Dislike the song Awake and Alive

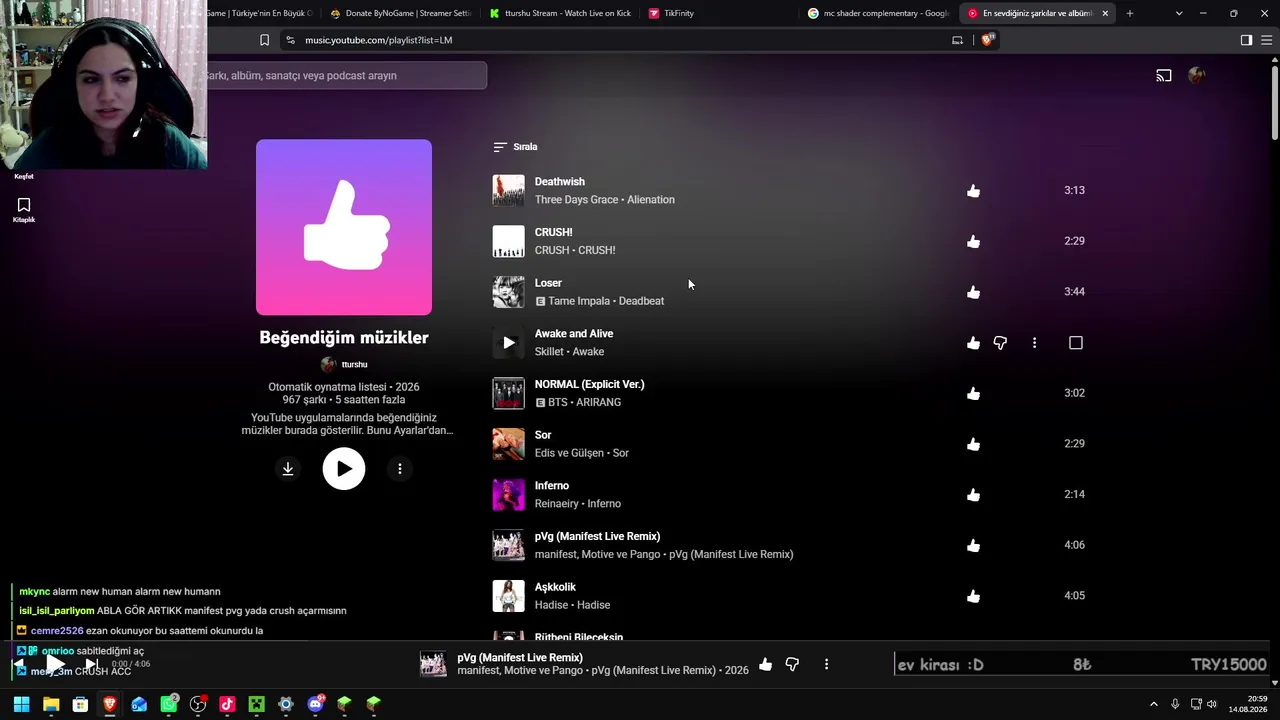(1000, 343)
